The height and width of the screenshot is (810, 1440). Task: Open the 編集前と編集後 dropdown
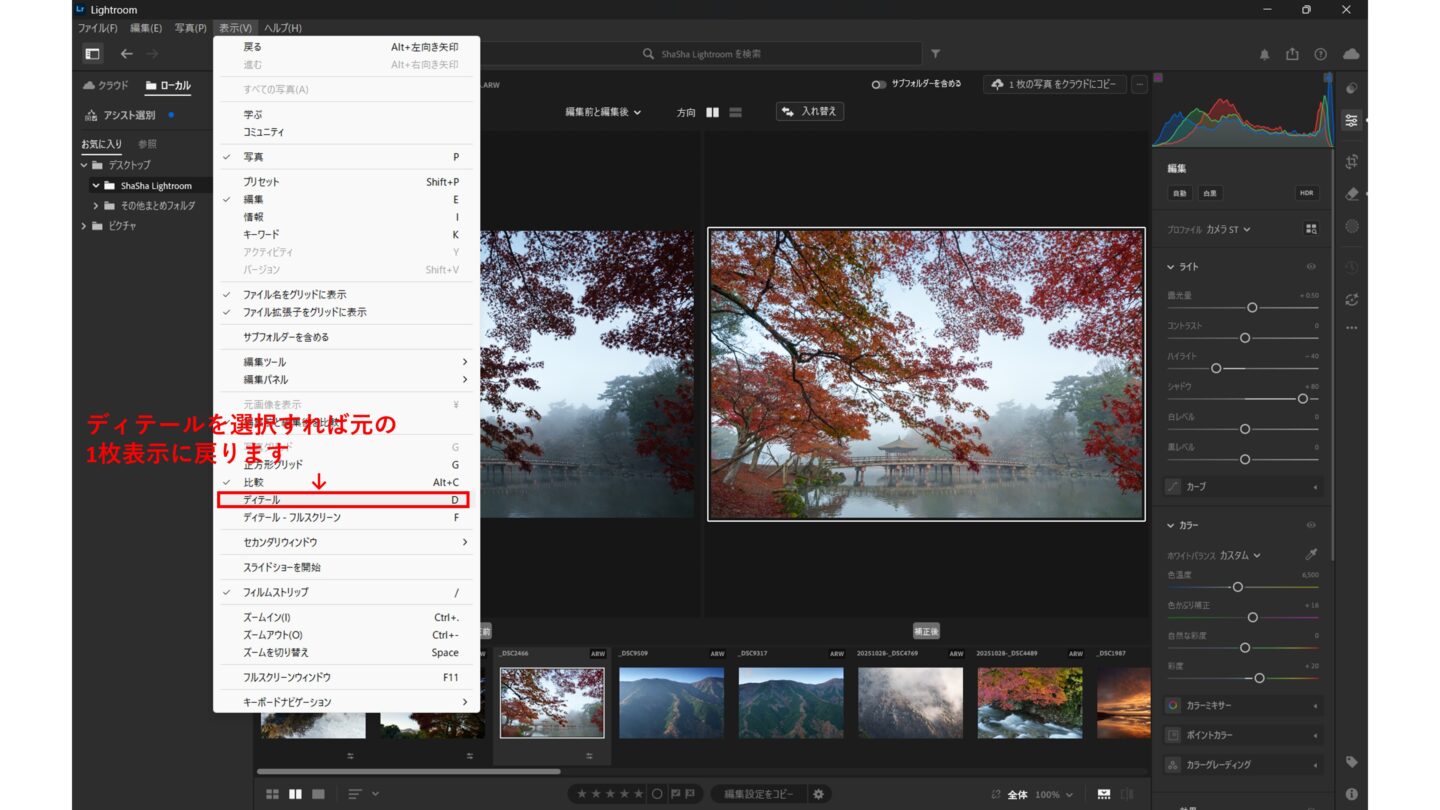click(x=603, y=112)
